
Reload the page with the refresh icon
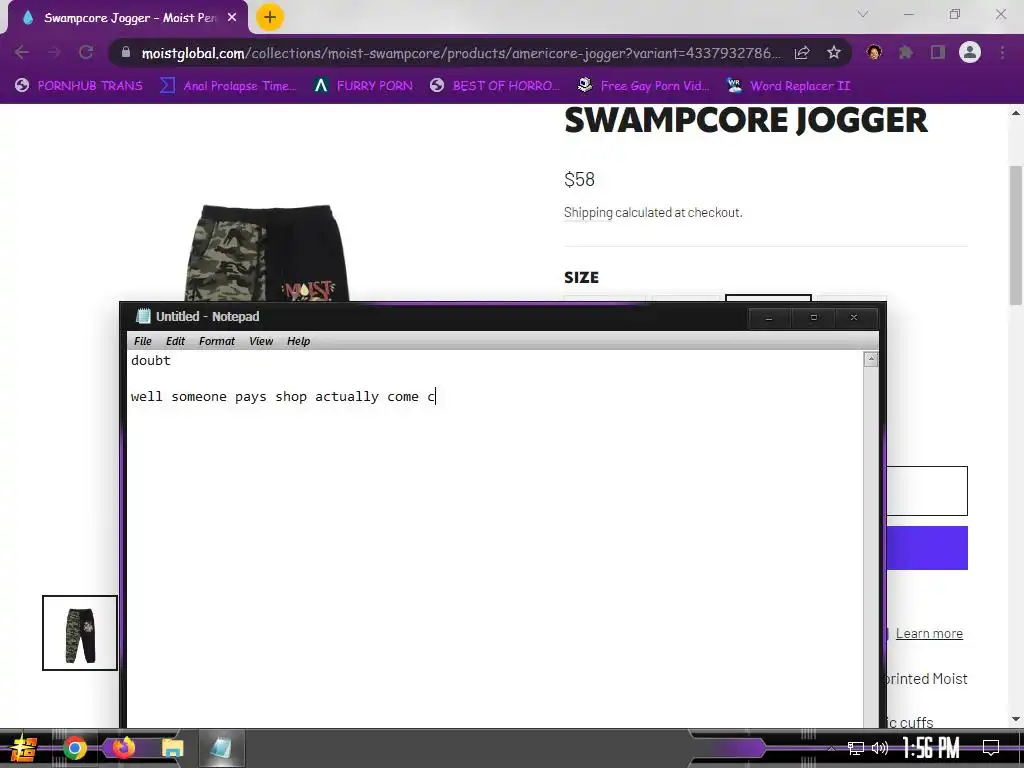86,52
